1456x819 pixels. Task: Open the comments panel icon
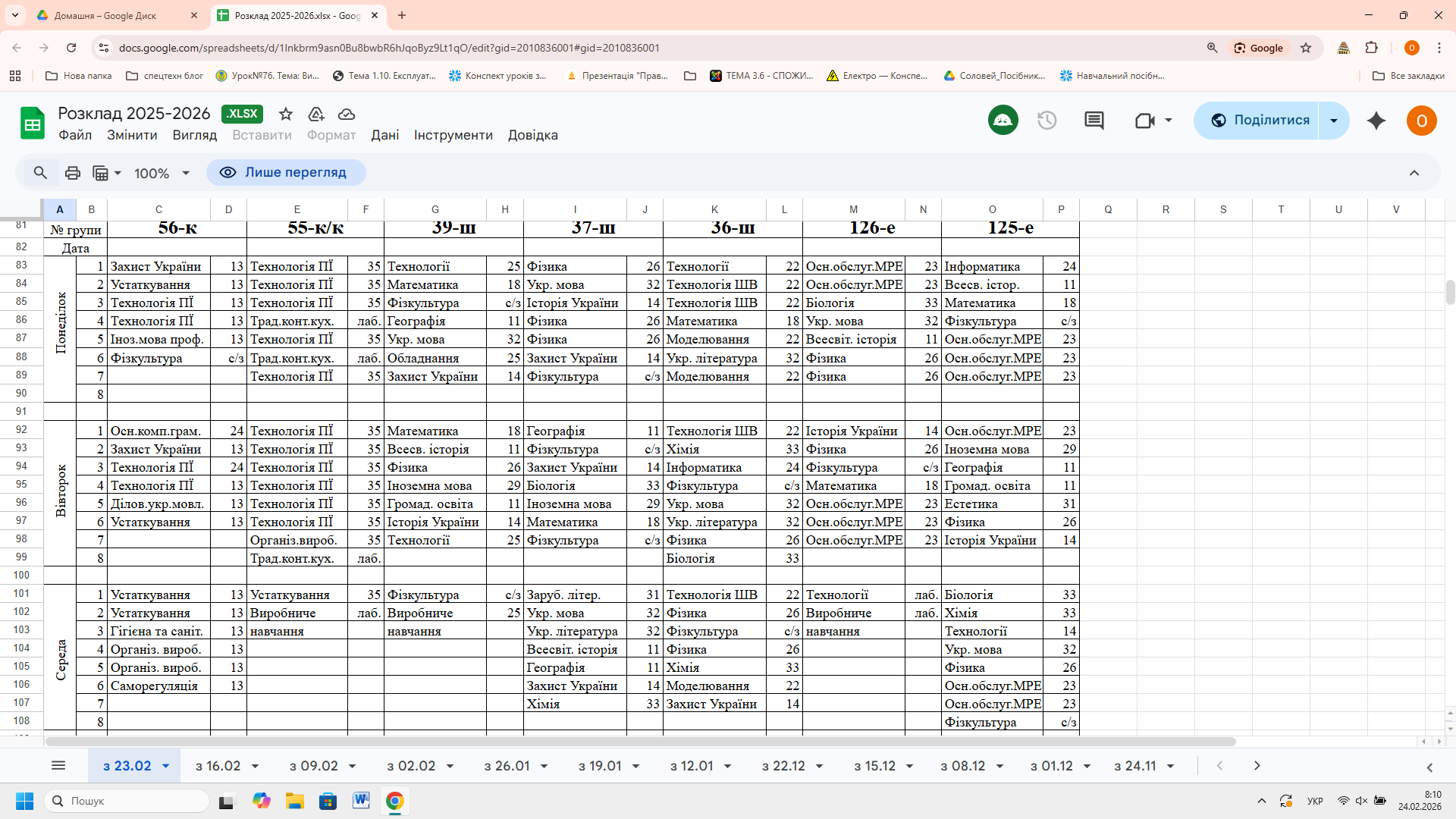pyautogui.click(x=1094, y=121)
